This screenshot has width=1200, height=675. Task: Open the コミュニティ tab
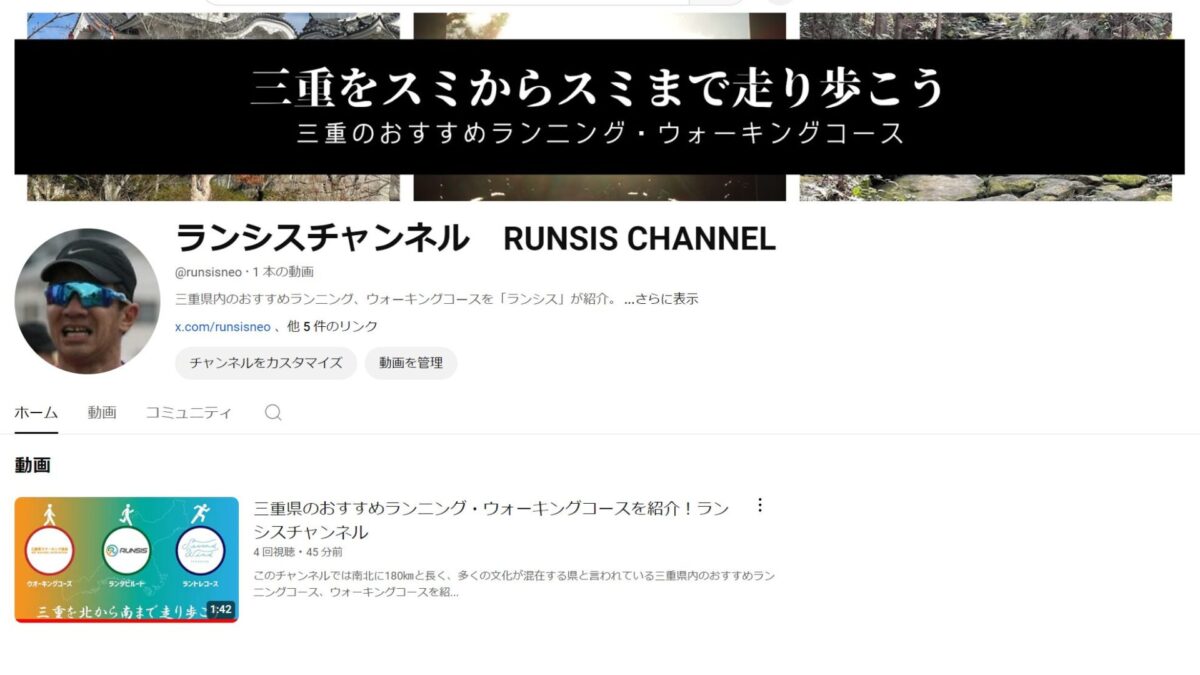(x=188, y=411)
